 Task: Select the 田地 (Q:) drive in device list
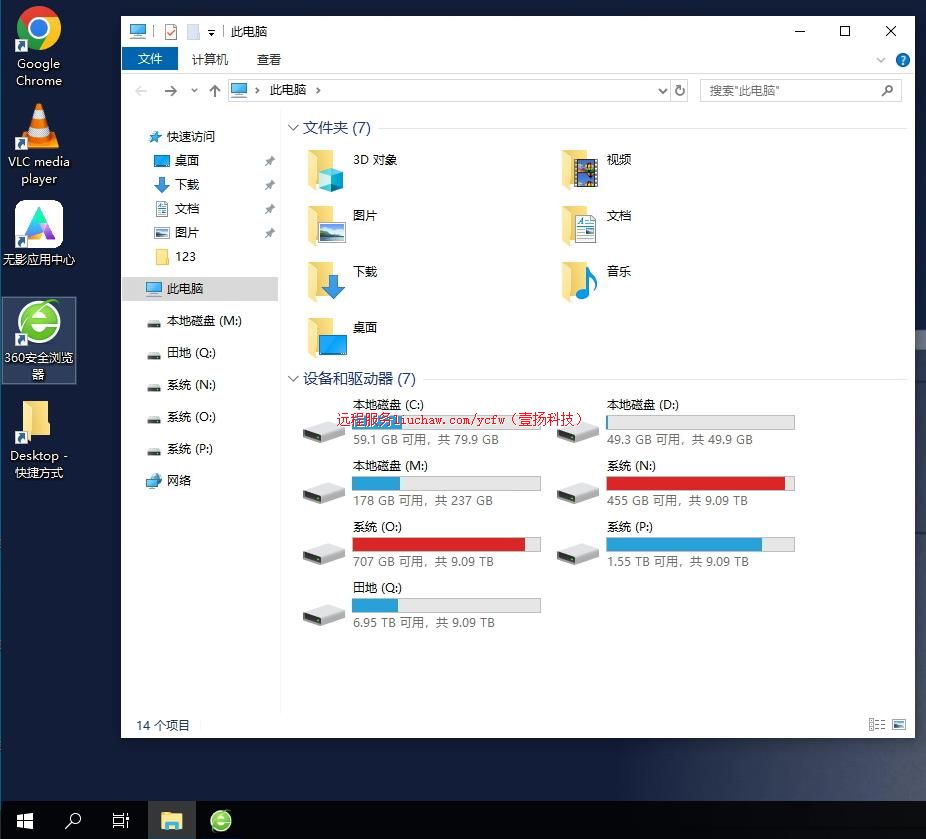[324, 614]
